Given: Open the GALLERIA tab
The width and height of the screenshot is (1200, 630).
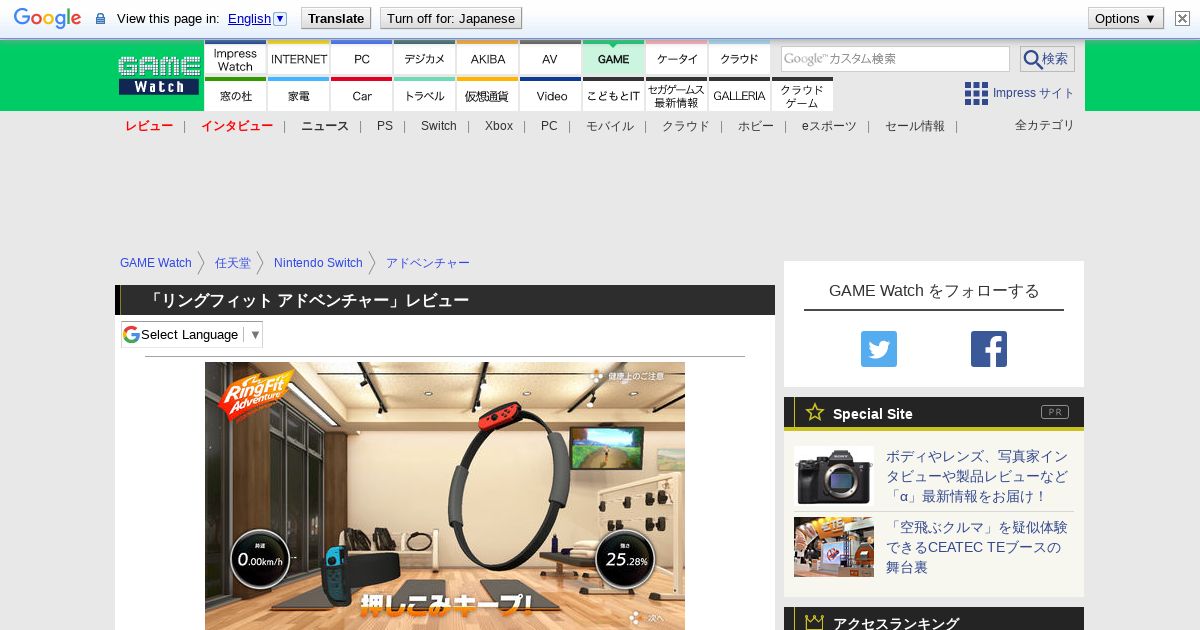Looking at the screenshot, I should click(x=740, y=95).
